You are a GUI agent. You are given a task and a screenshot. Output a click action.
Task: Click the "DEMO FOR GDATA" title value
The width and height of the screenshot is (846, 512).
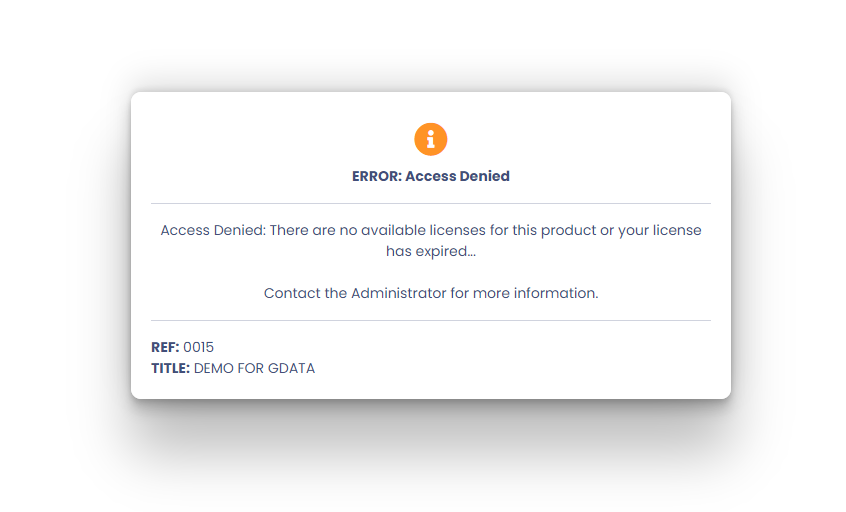click(x=254, y=368)
